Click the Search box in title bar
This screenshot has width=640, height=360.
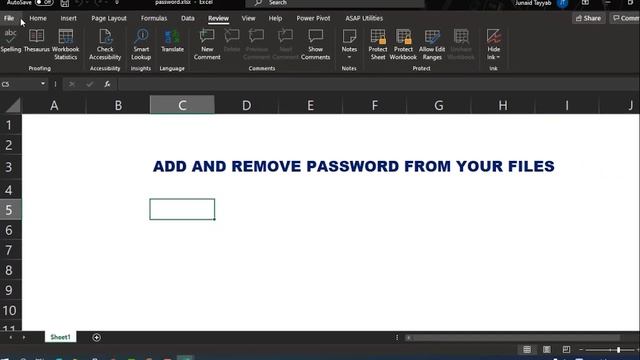point(335,3)
